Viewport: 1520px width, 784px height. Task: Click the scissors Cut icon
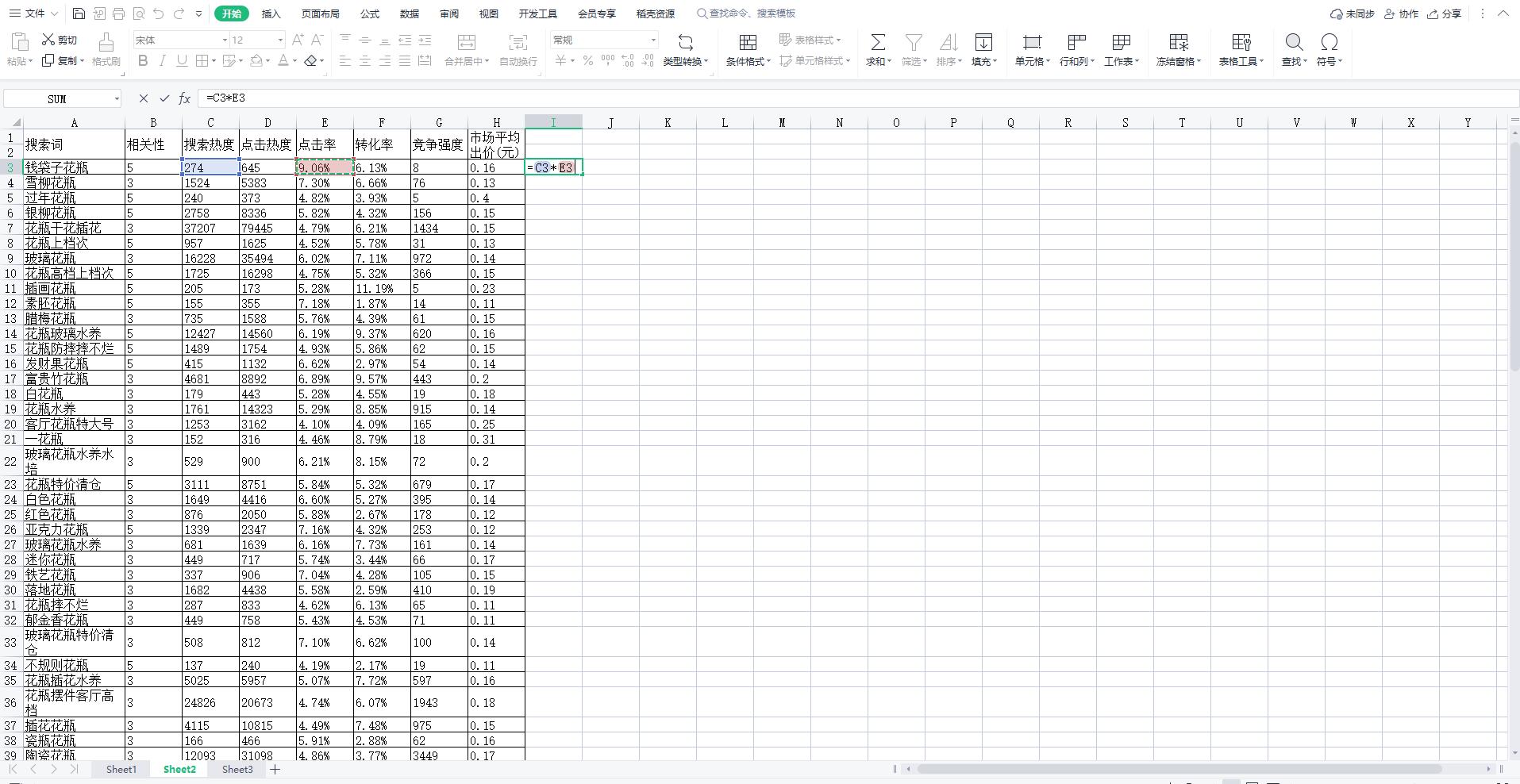[x=48, y=40]
